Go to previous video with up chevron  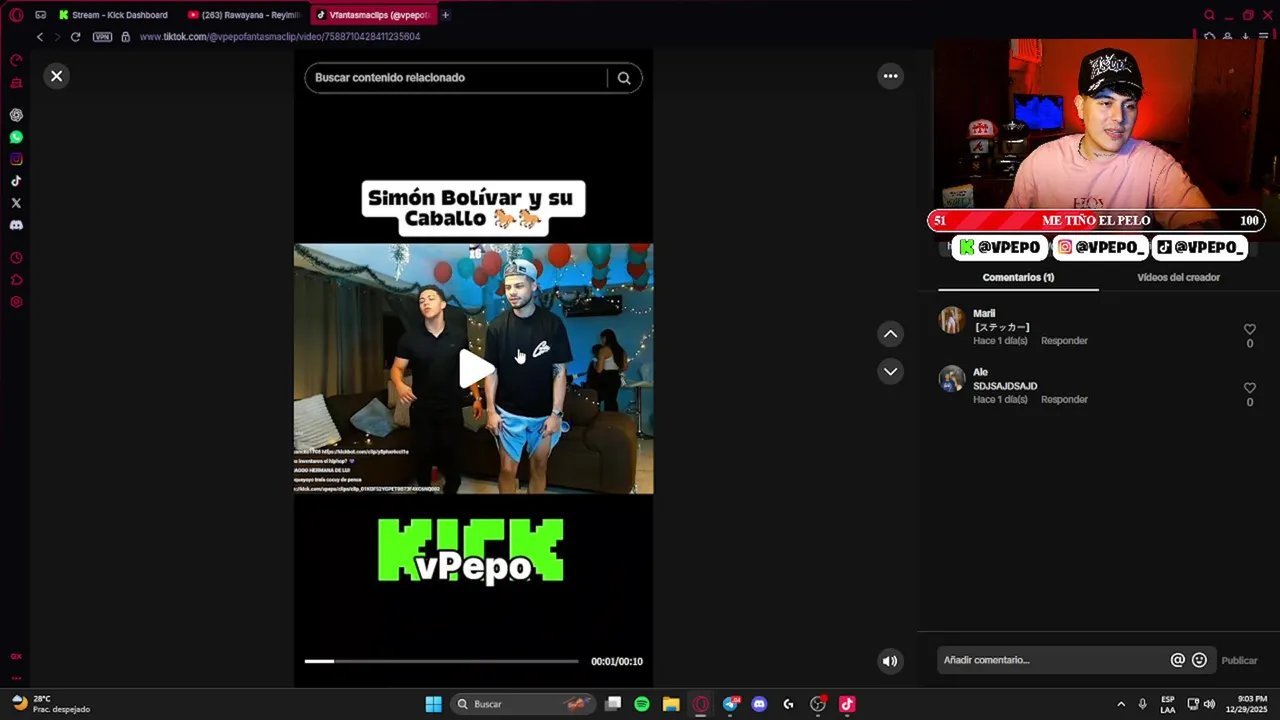[890, 334]
